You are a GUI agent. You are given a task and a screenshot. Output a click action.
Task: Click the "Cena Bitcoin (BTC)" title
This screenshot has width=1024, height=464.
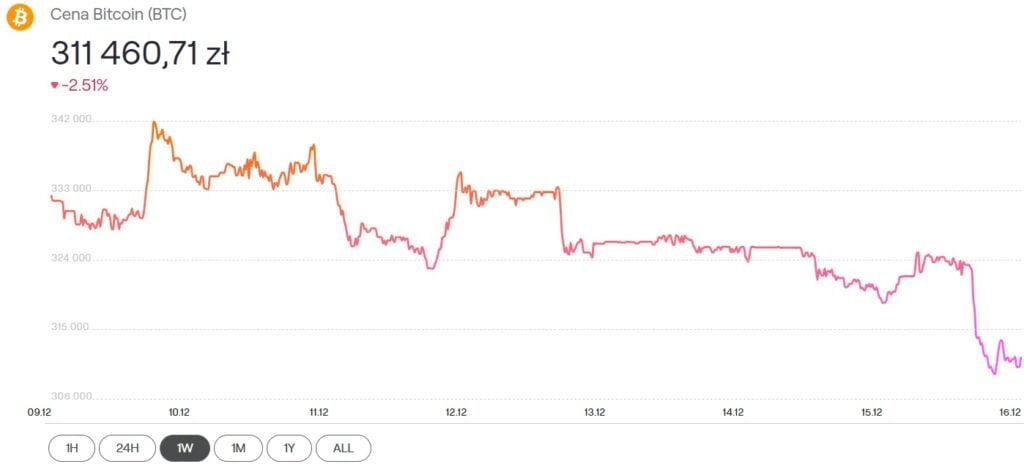click(118, 16)
